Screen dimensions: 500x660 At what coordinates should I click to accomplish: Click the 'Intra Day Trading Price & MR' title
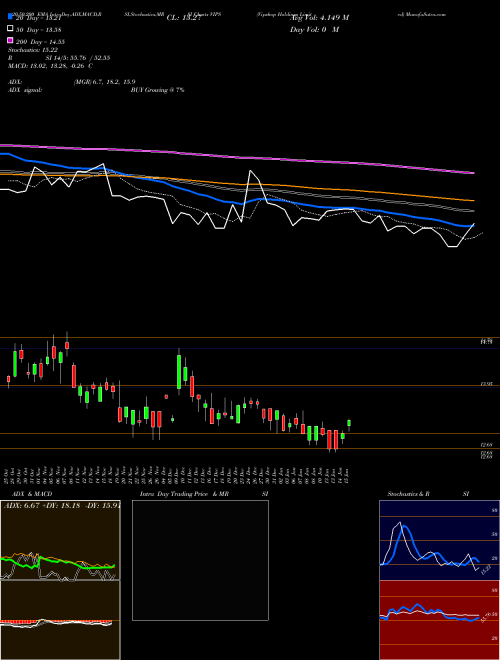click(x=184, y=494)
